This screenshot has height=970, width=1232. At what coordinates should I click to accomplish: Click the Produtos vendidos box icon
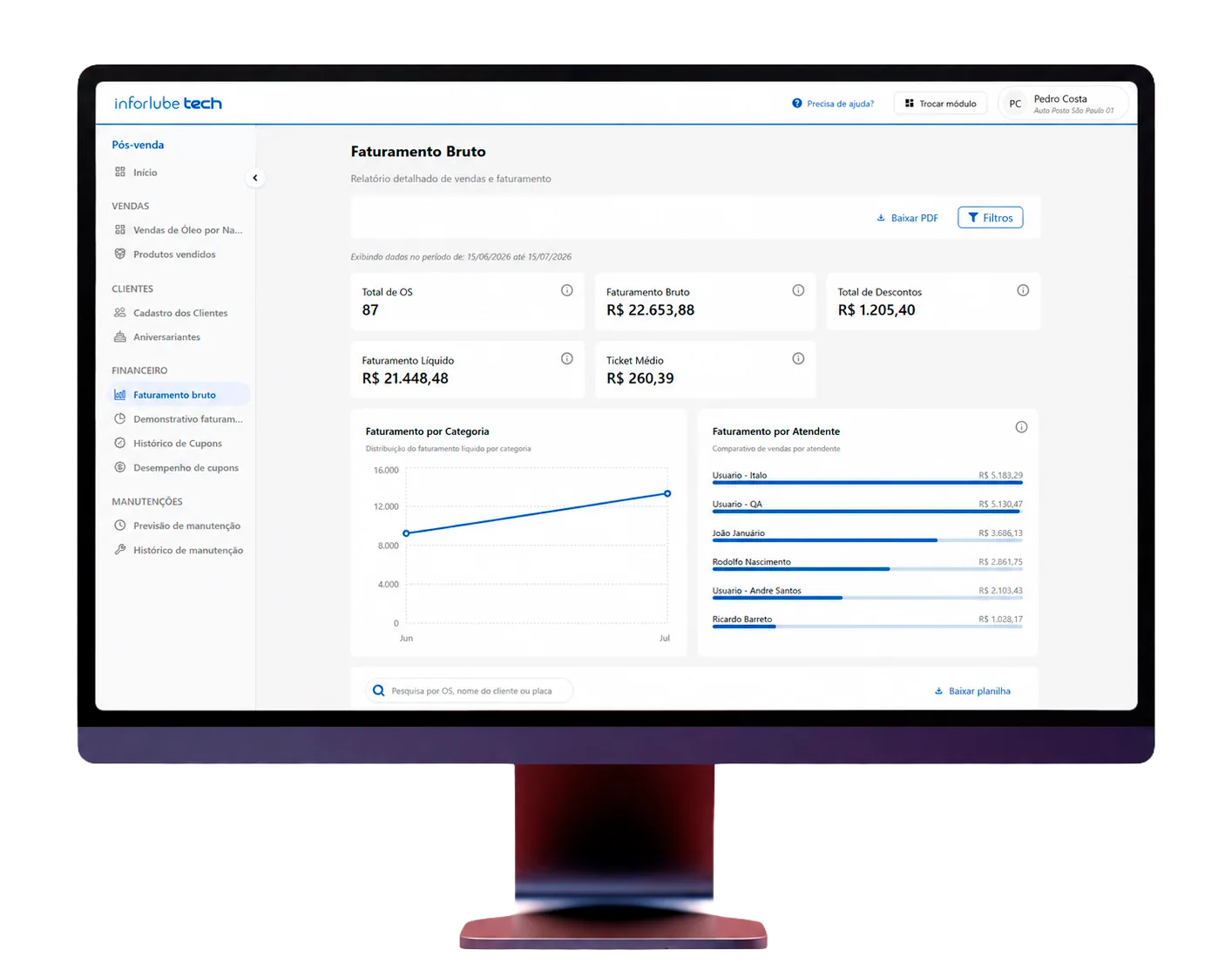(120, 254)
